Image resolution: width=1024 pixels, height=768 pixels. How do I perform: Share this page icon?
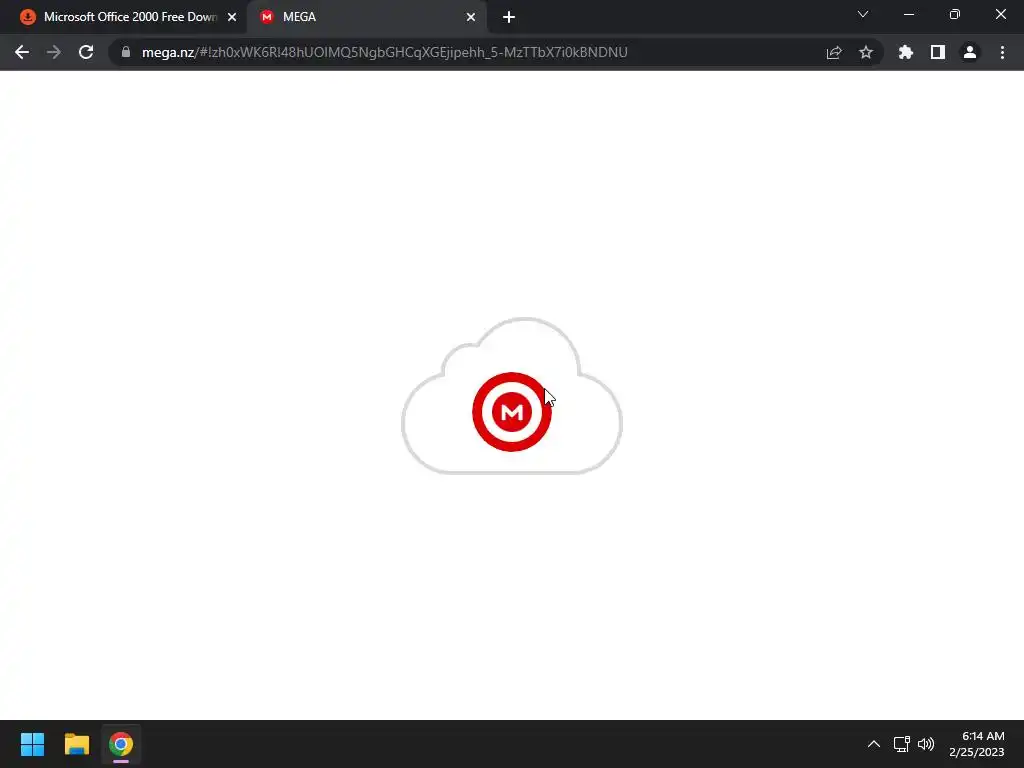click(x=834, y=52)
